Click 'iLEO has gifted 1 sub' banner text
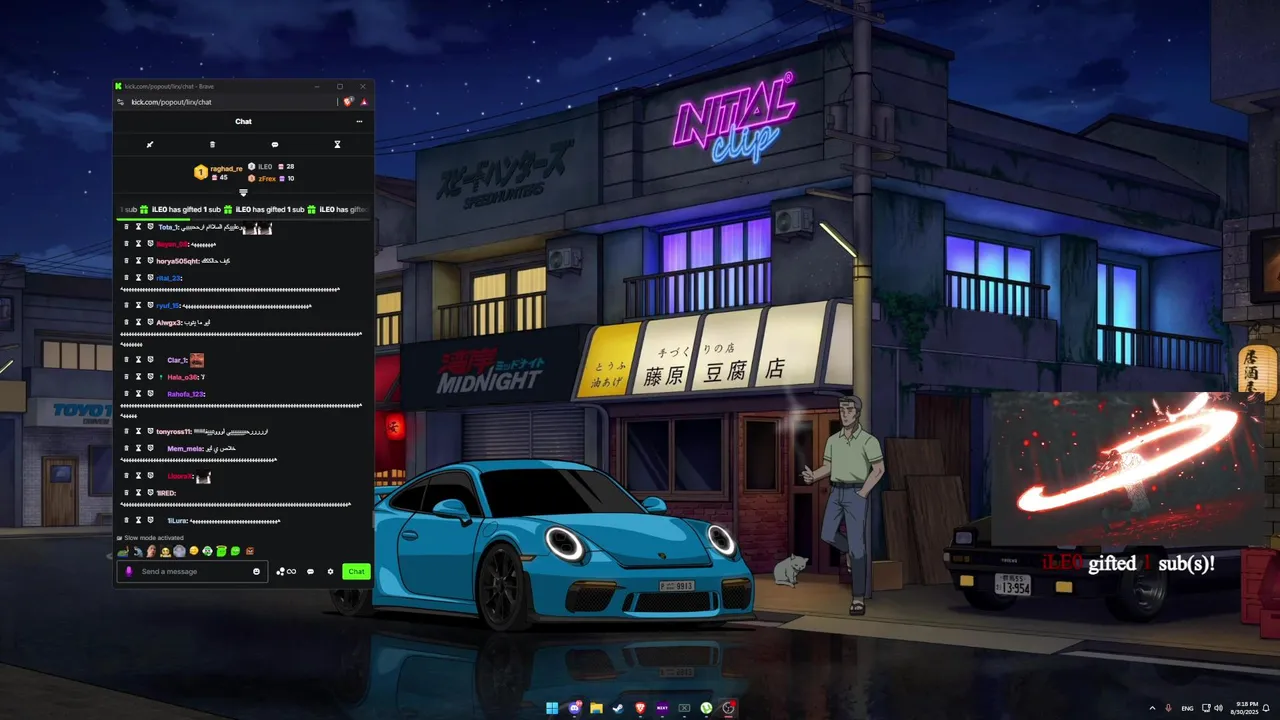The image size is (1280, 720). [x=186, y=210]
